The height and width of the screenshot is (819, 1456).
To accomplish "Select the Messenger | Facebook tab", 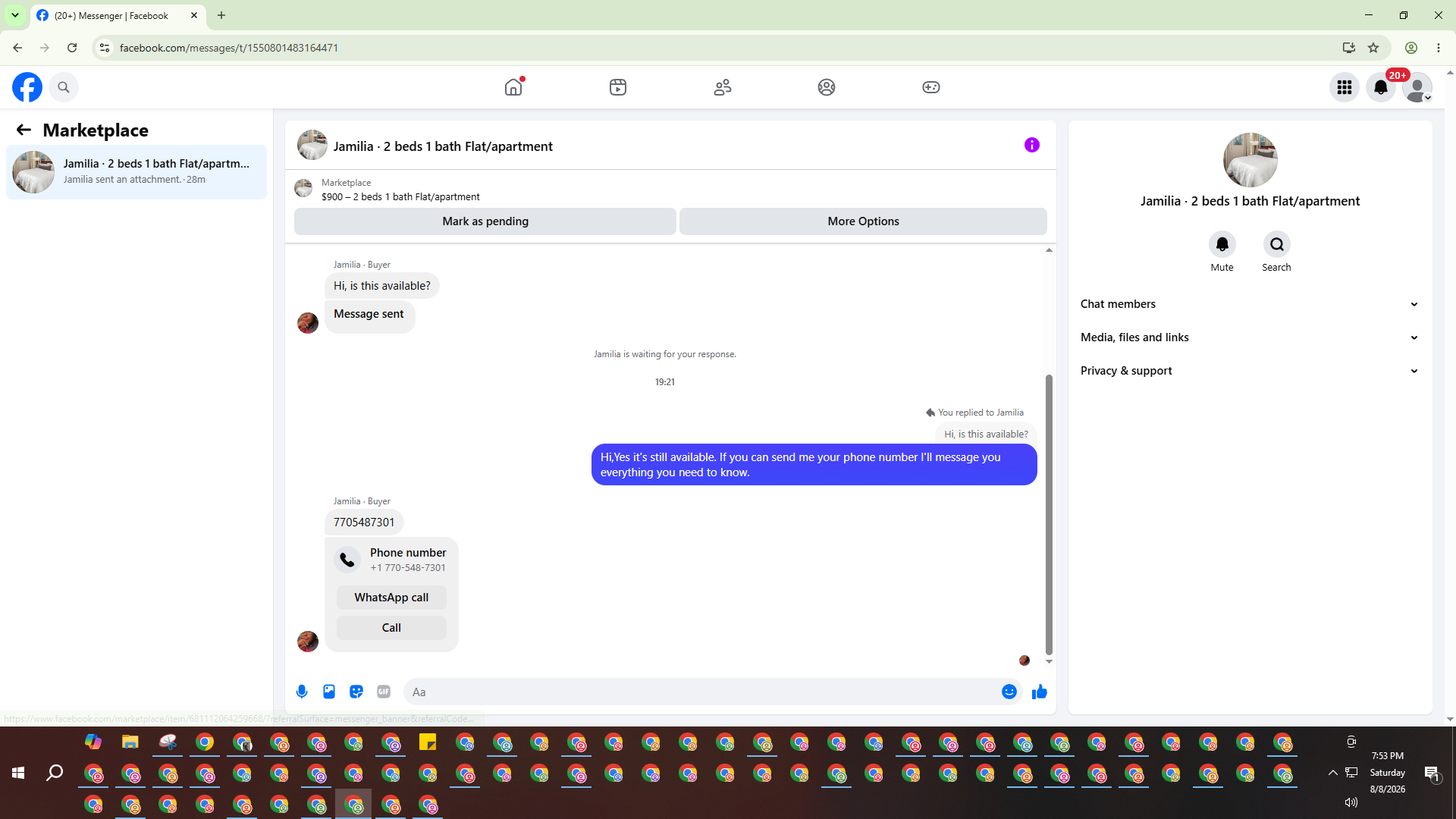I will point(118,15).
